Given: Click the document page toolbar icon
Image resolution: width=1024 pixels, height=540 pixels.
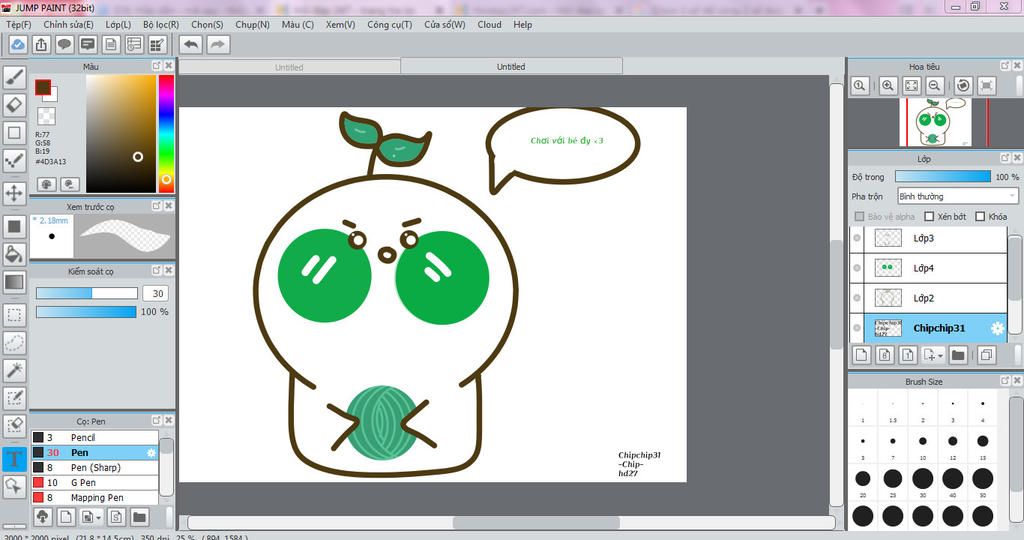Looking at the screenshot, I should tap(111, 44).
